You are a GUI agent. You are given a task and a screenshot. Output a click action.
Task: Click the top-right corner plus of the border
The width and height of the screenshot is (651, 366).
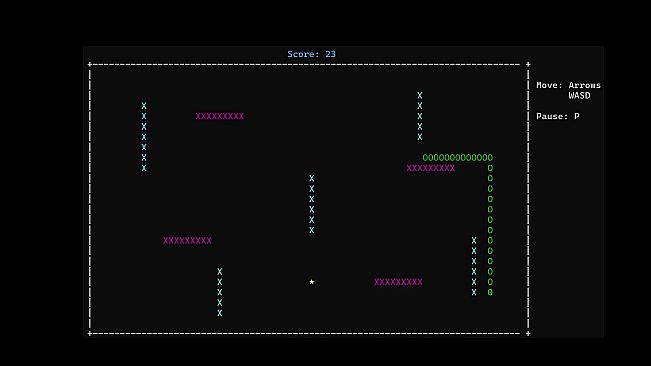[x=528, y=65]
